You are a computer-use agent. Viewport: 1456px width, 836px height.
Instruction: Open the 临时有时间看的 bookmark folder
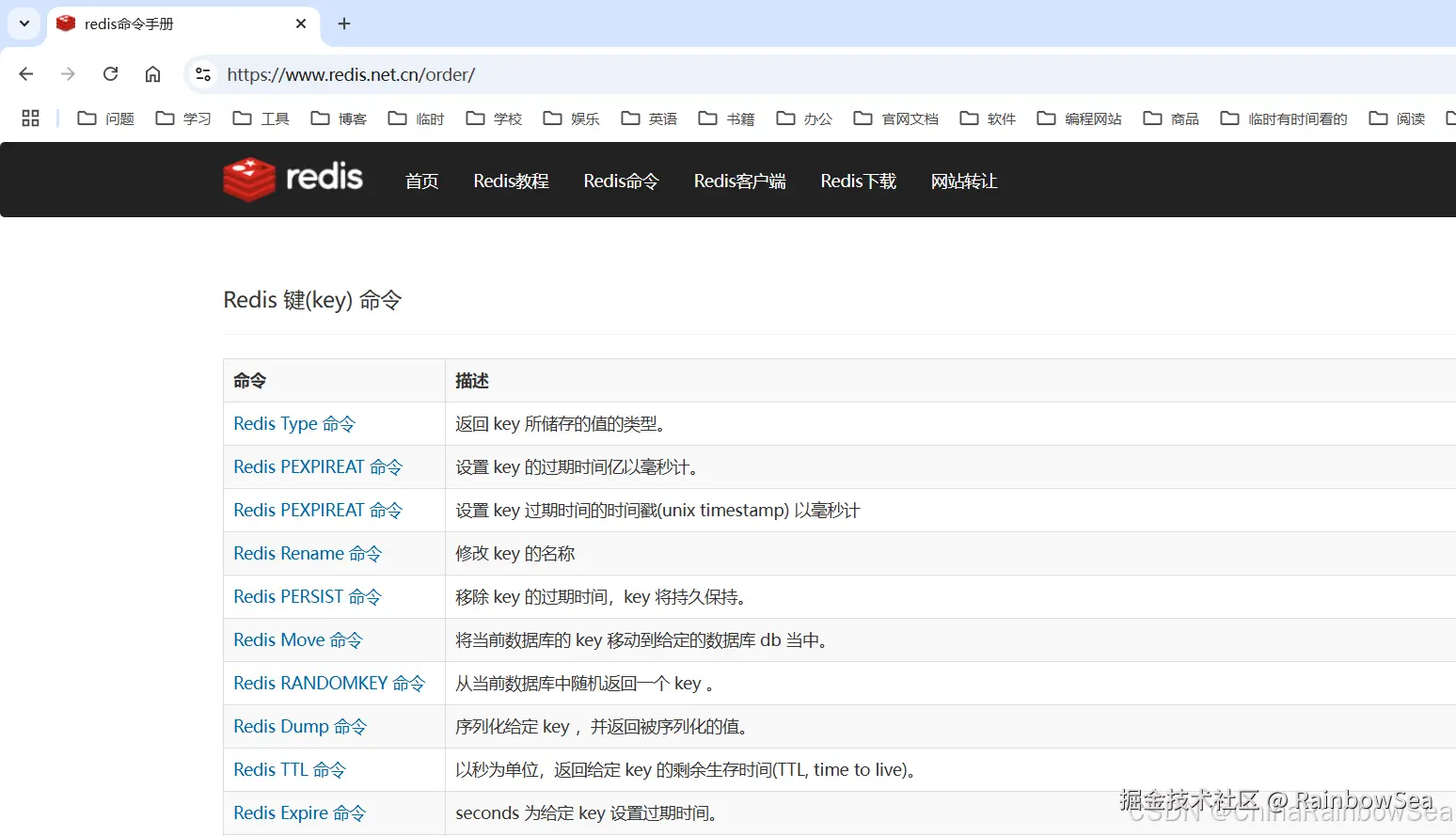coord(1283,118)
